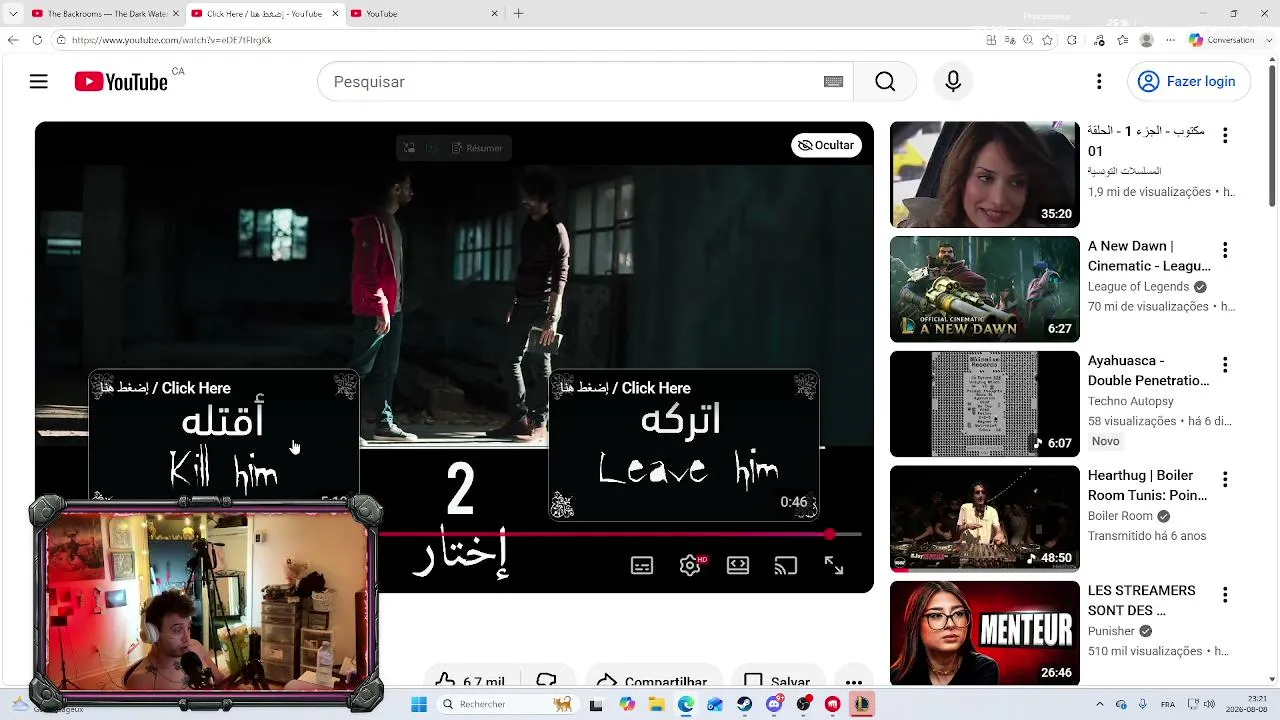The image size is (1280, 720).
Task: Seek using the red video progress bar
Action: (620, 535)
